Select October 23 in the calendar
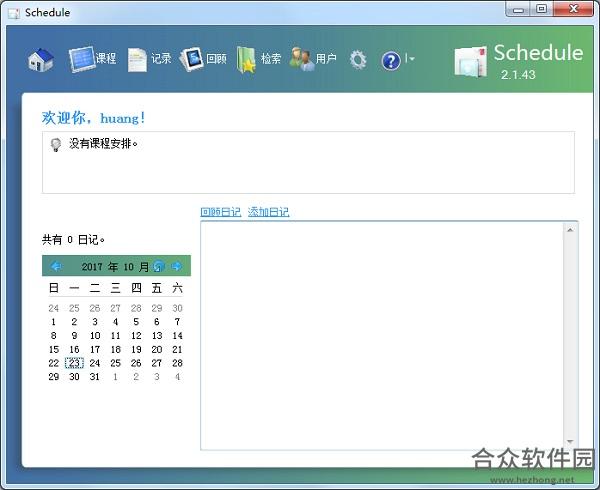Viewport: 600px width, 490px height. [x=74, y=363]
